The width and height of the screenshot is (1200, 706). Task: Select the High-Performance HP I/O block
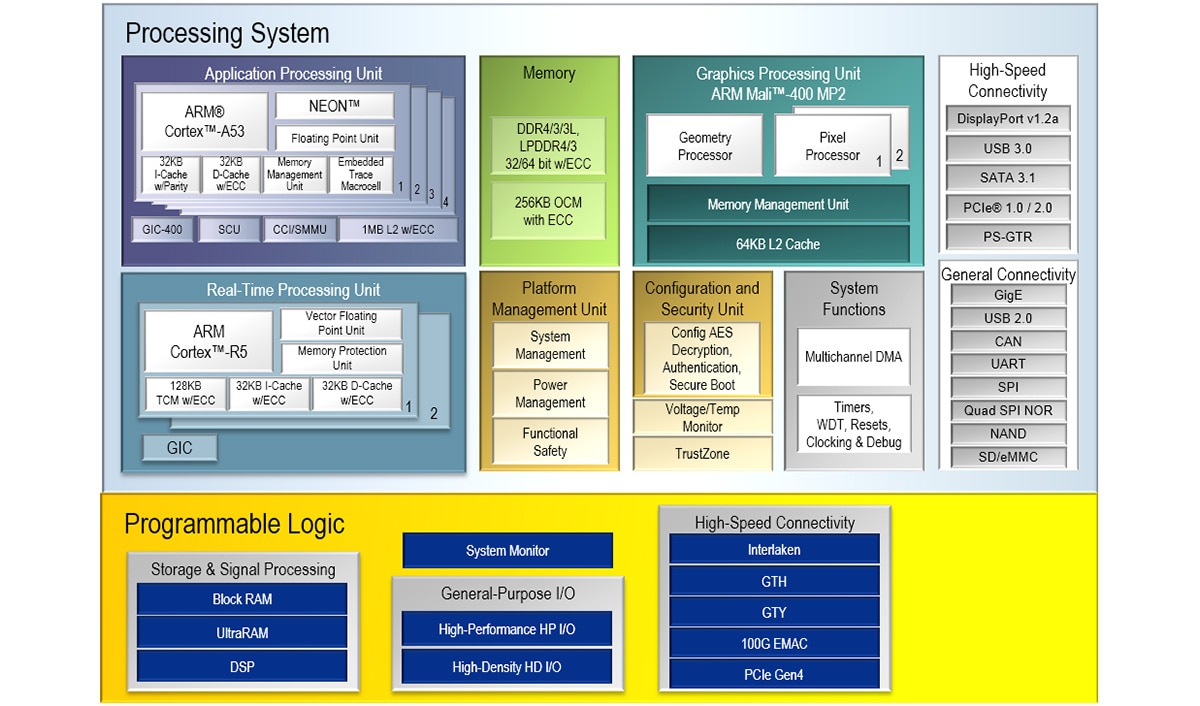(x=507, y=630)
